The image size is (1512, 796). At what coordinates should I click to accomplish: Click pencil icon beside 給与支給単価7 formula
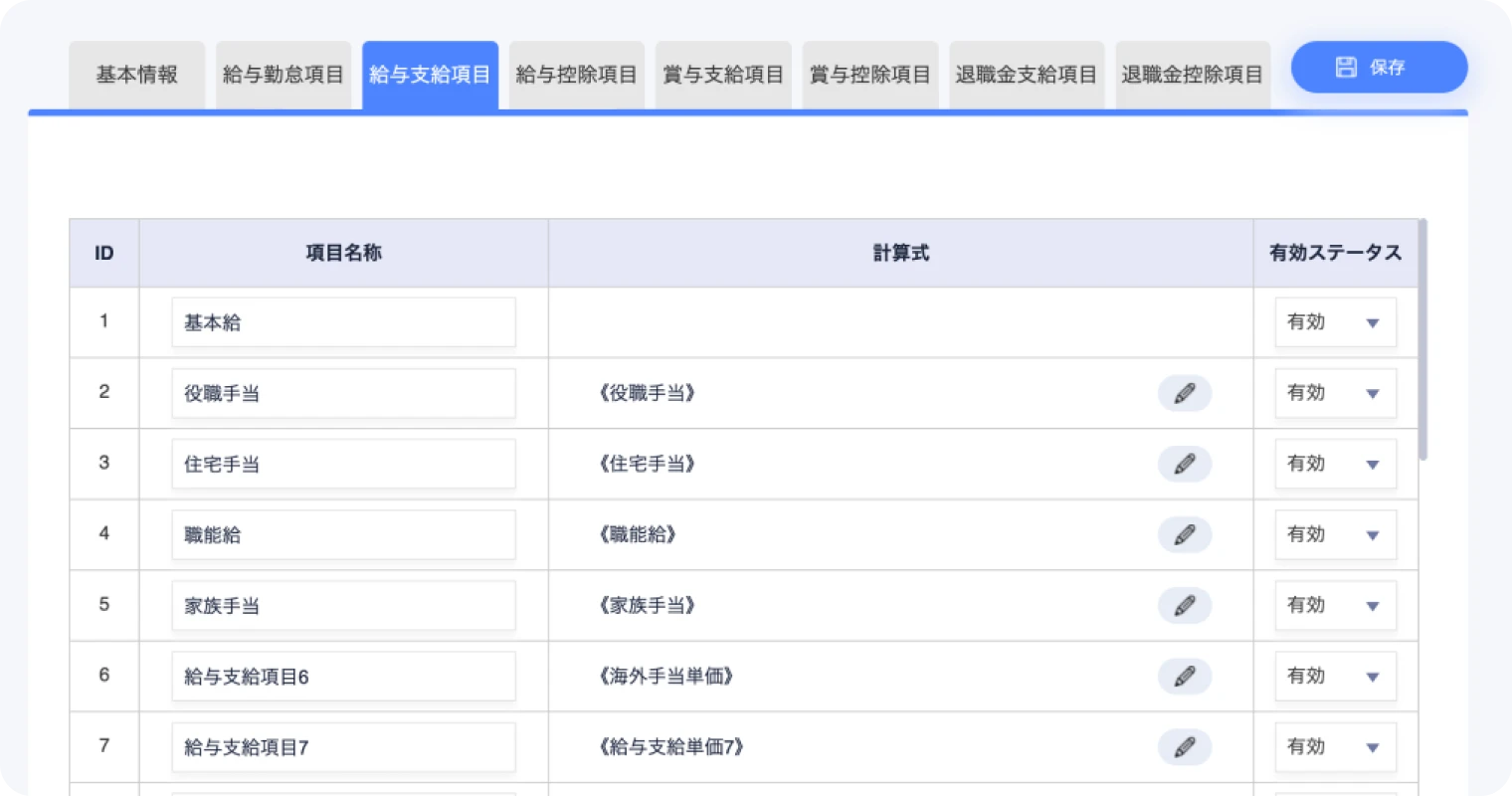pyautogui.click(x=1184, y=747)
